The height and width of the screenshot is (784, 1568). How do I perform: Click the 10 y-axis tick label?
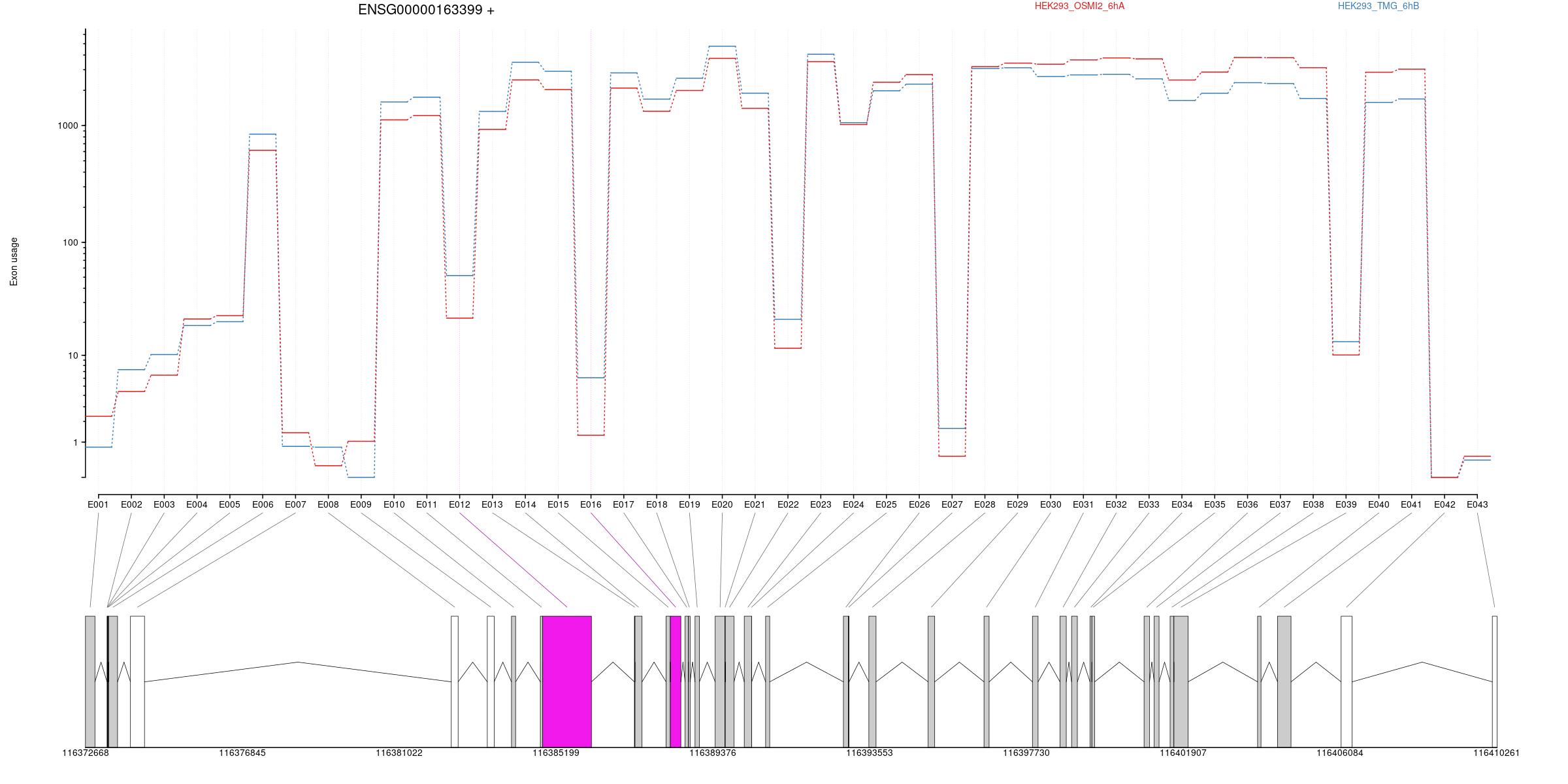click(x=73, y=355)
